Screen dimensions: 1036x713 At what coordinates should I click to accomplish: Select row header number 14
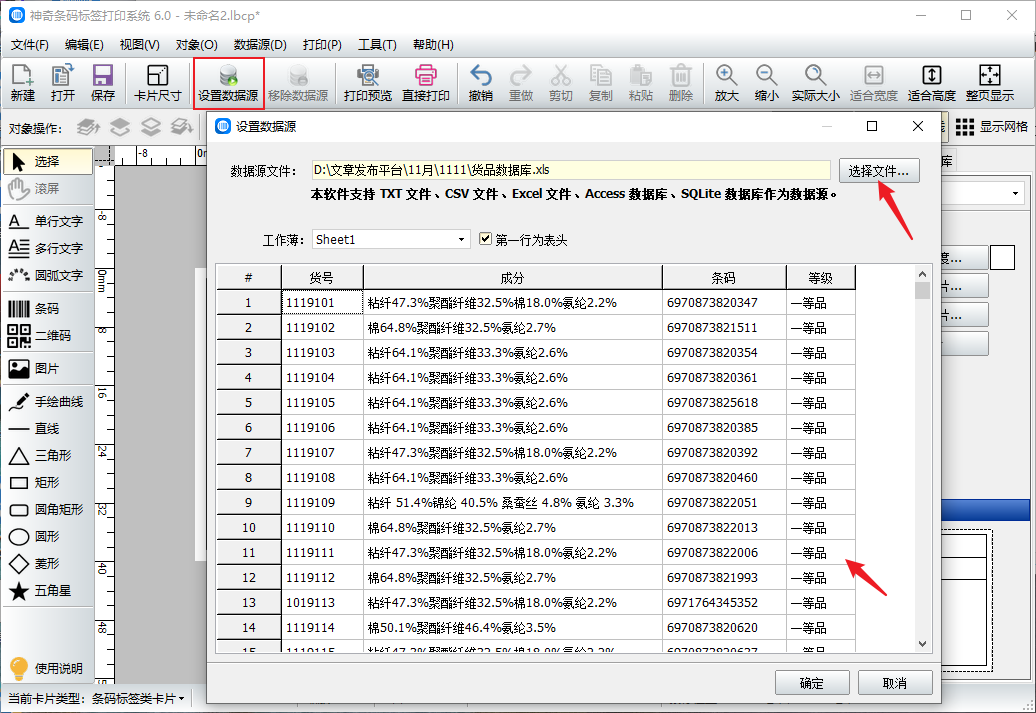point(248,628)
